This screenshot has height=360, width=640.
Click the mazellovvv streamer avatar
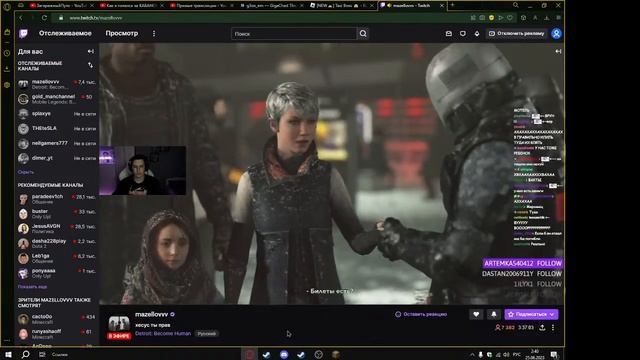[119, 324]
